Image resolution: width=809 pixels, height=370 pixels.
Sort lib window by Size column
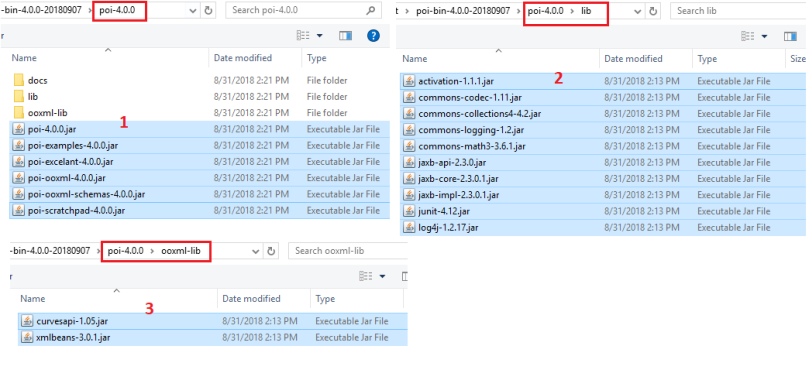point(797,59)
